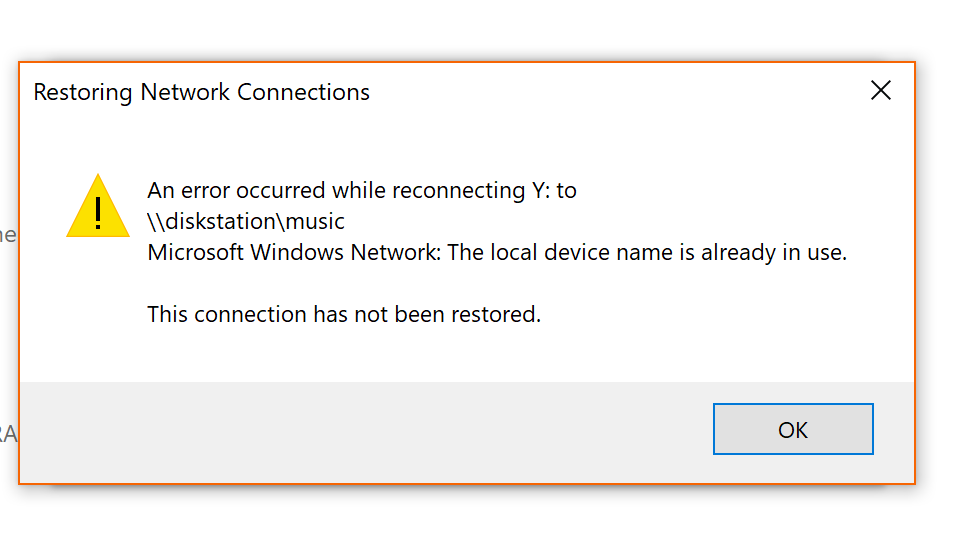Click the partial "A" text at bottom left
Viewport: 974px width, 549px height.
click(x=8, y=434)
